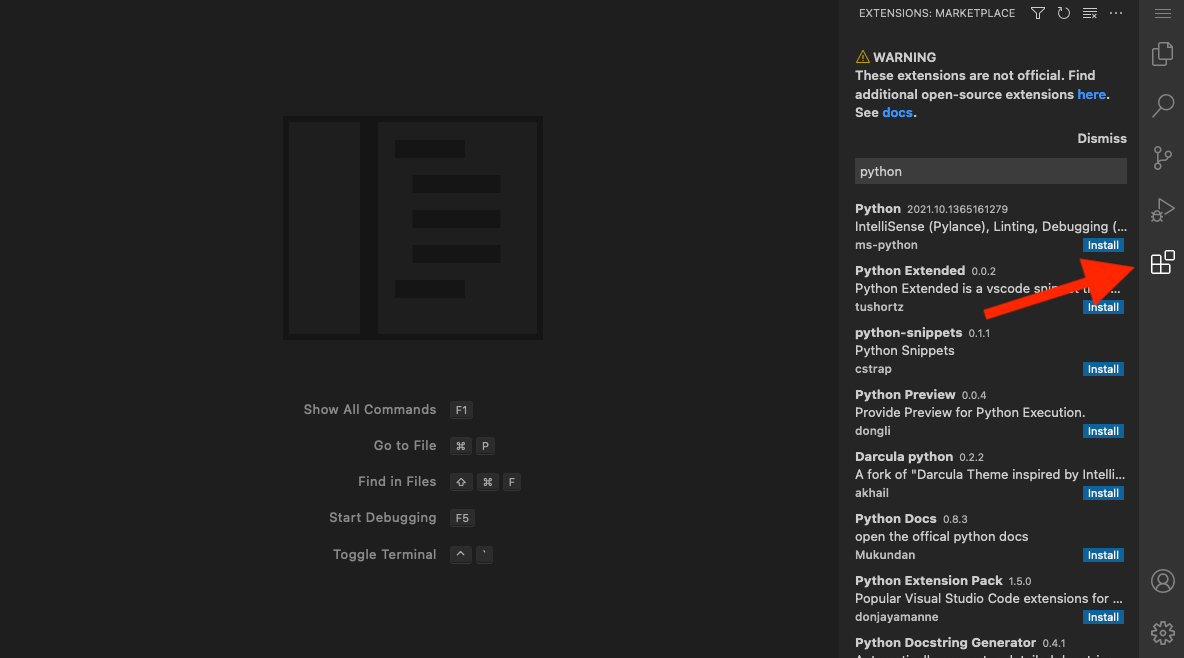Install the Darcula python theme
This screenshot has width=1184, height=658.
1103,493
